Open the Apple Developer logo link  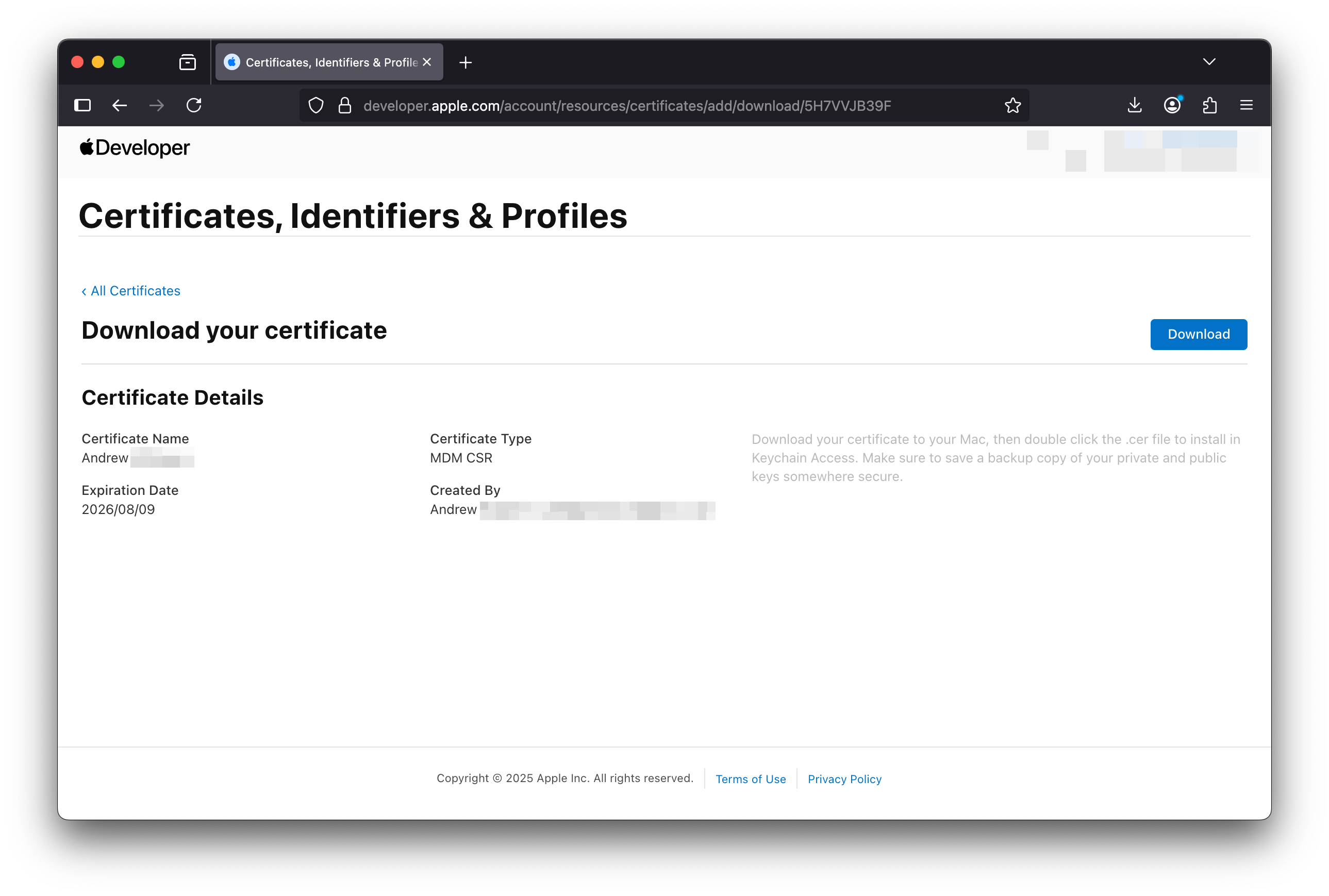click(135, 148)
